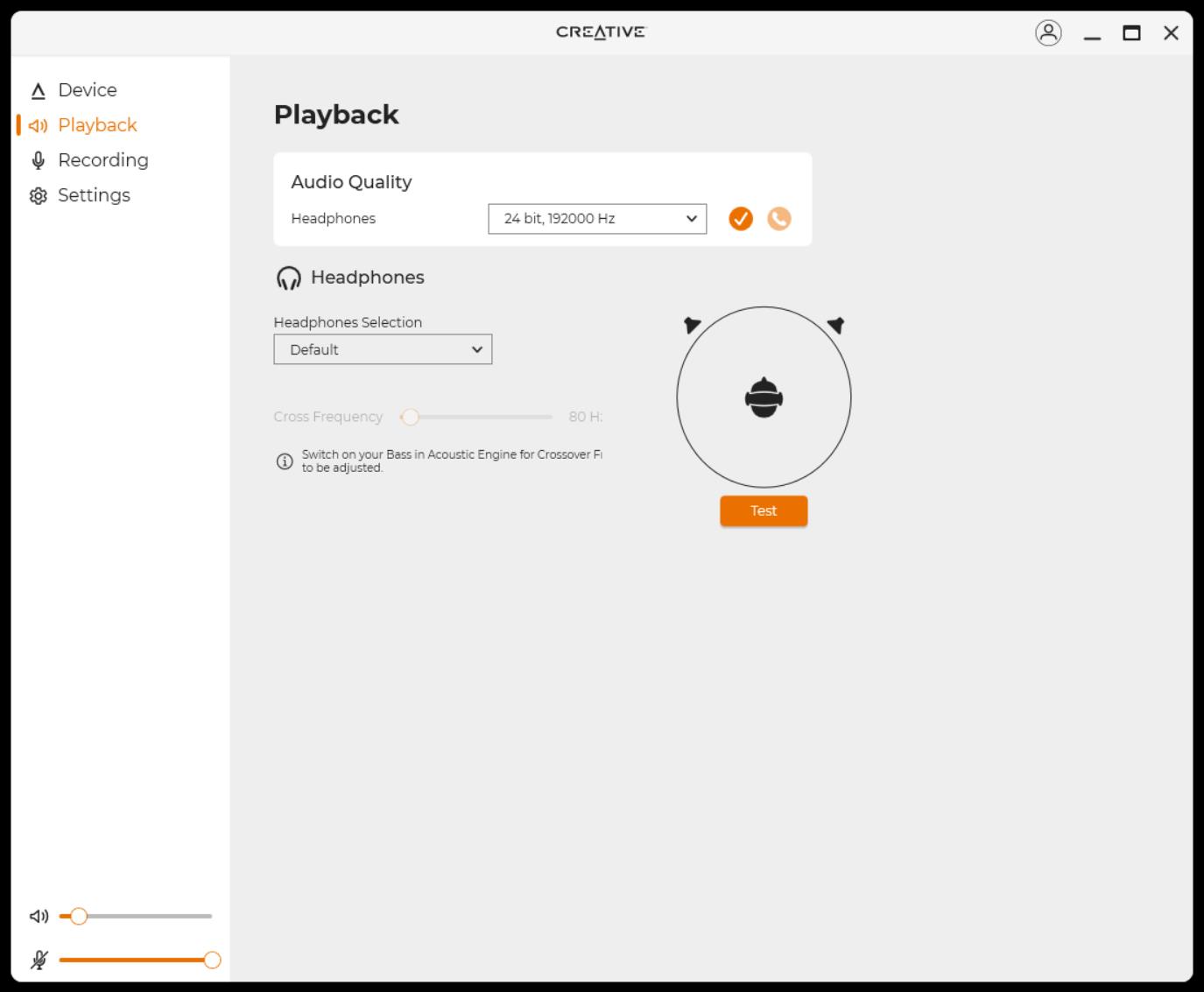Click the headphones icon next to heading

[x=288, y=278]
